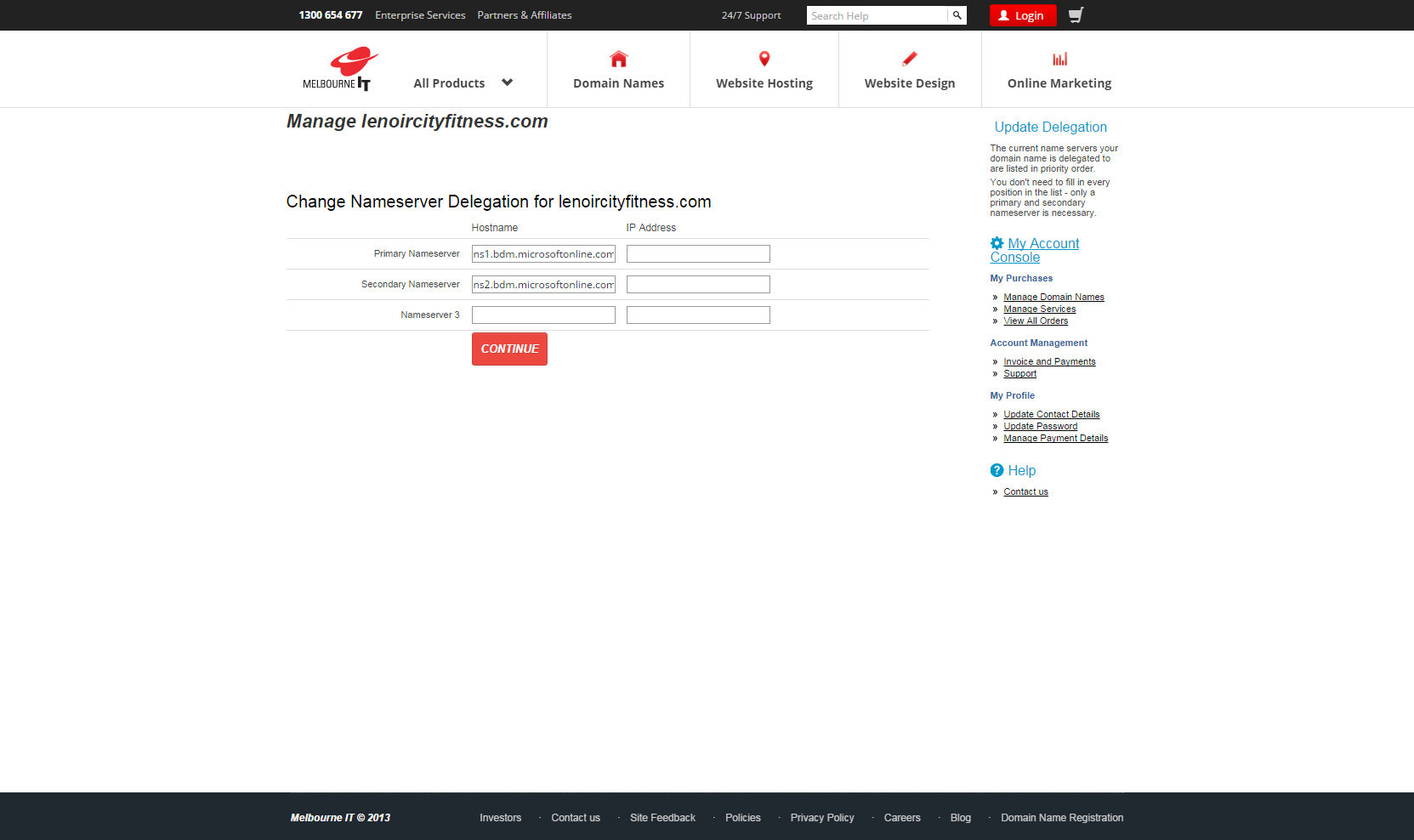
Task: Click the Melbourne IT © 2013 text
Action: (x=340, y=818)
